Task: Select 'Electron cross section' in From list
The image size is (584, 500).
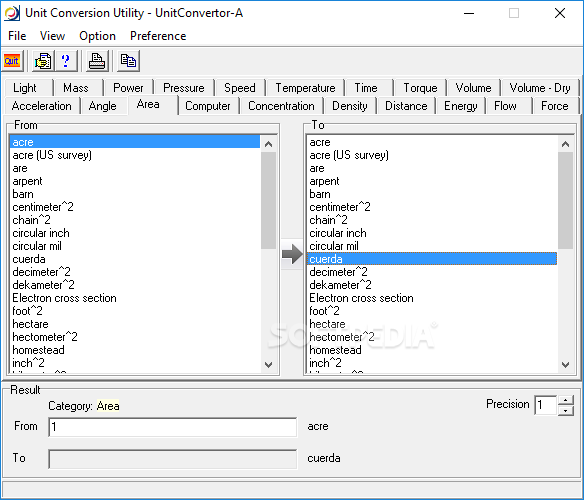Action: pos(135,298)
